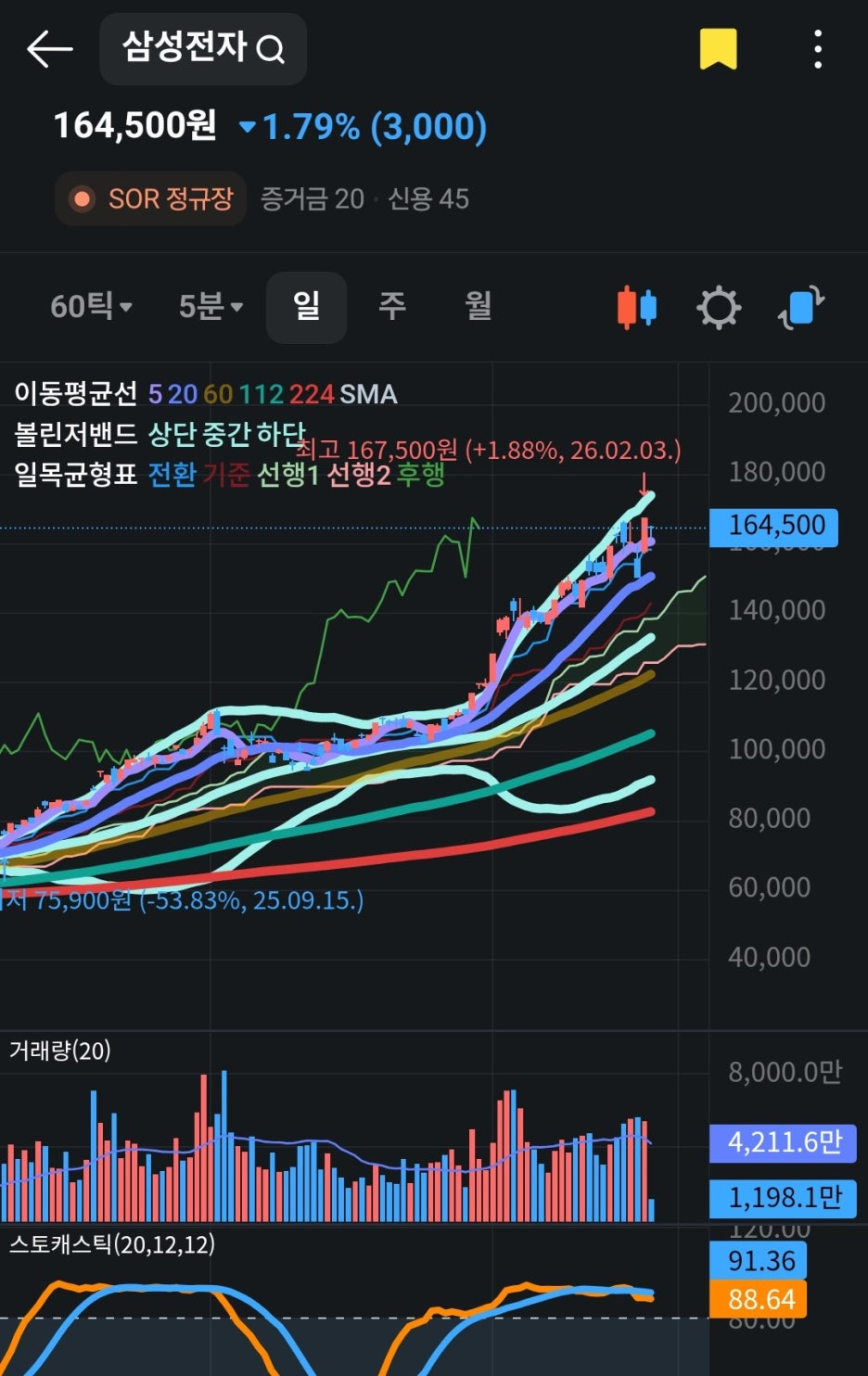Tap the 볼린저밴드 indicator label

(75, 434)
